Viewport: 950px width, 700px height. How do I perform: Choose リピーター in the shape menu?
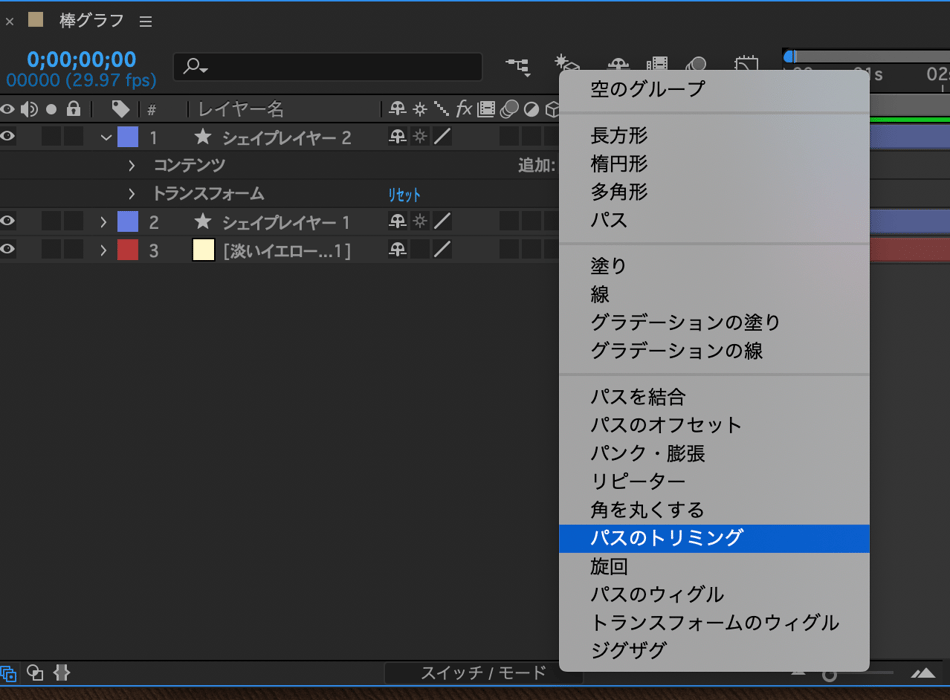coord(638,482)
